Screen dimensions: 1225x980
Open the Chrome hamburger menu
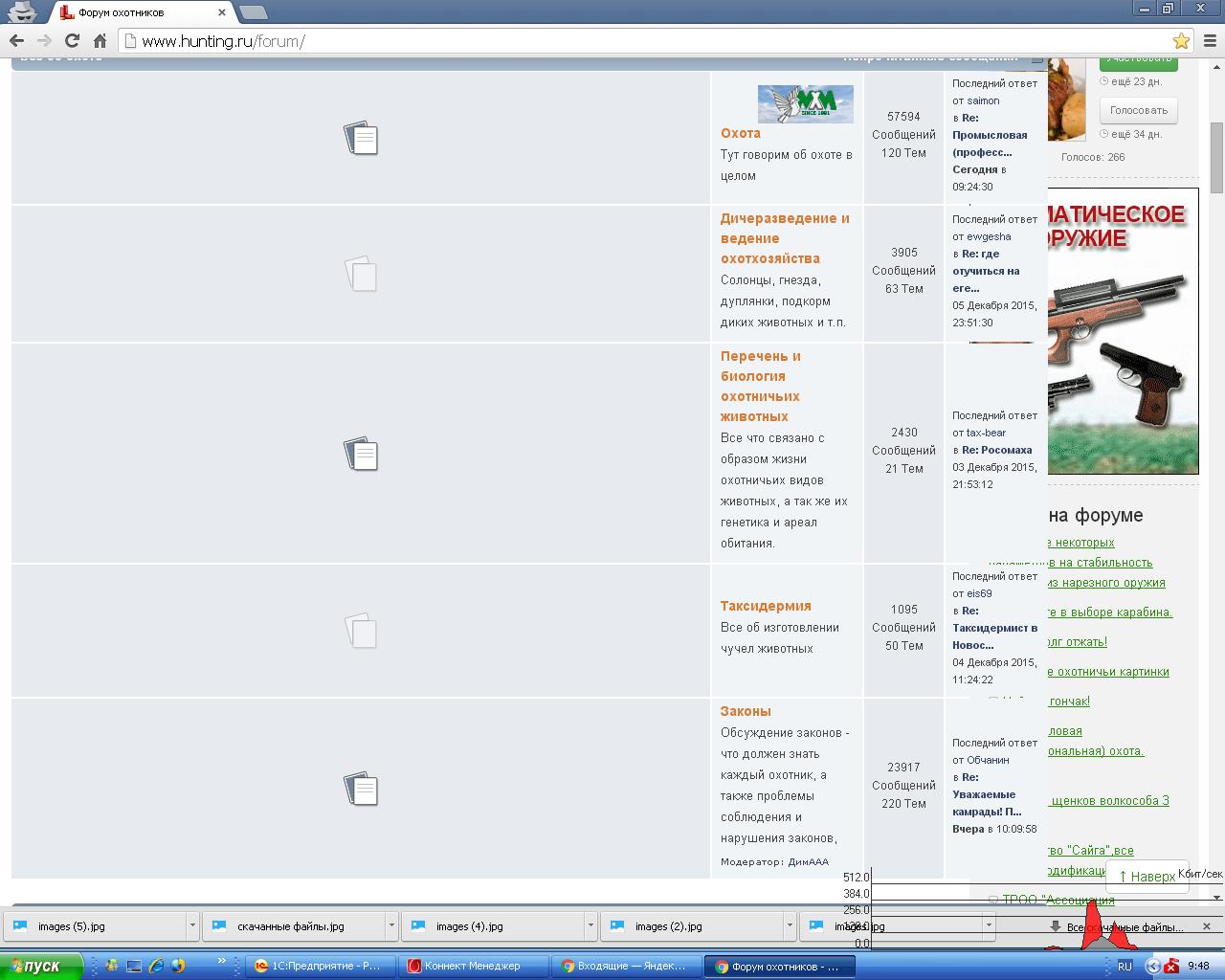1210,40
